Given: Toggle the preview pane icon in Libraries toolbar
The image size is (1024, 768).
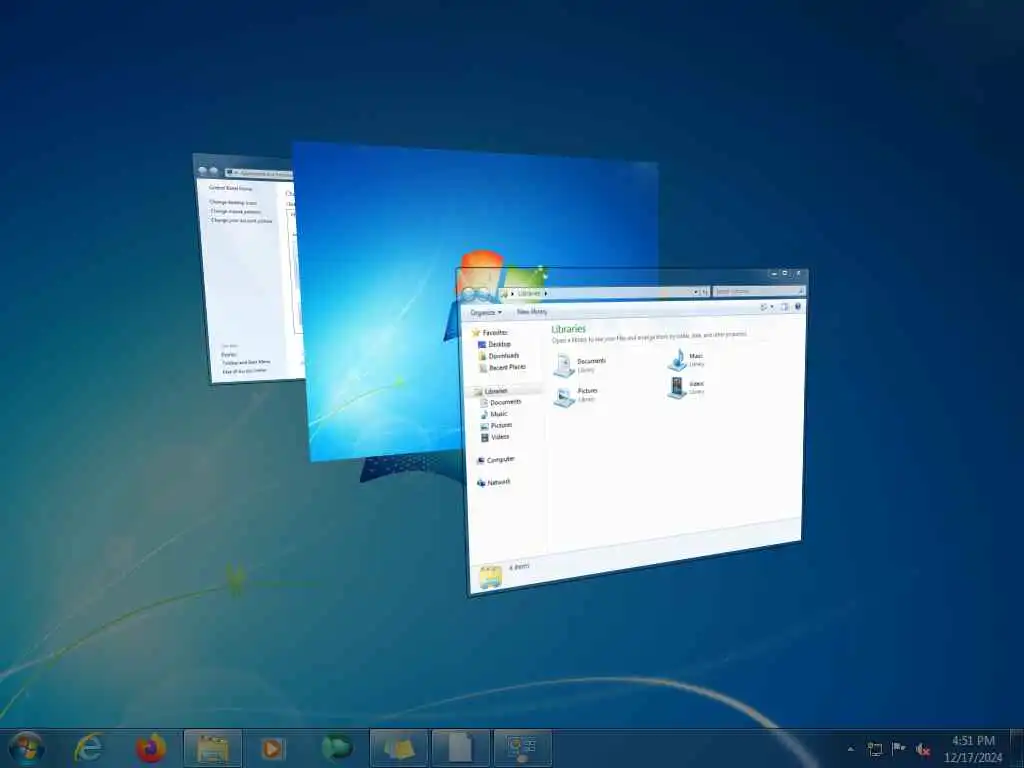Looking at the screenshot, I should pos(784,306).
